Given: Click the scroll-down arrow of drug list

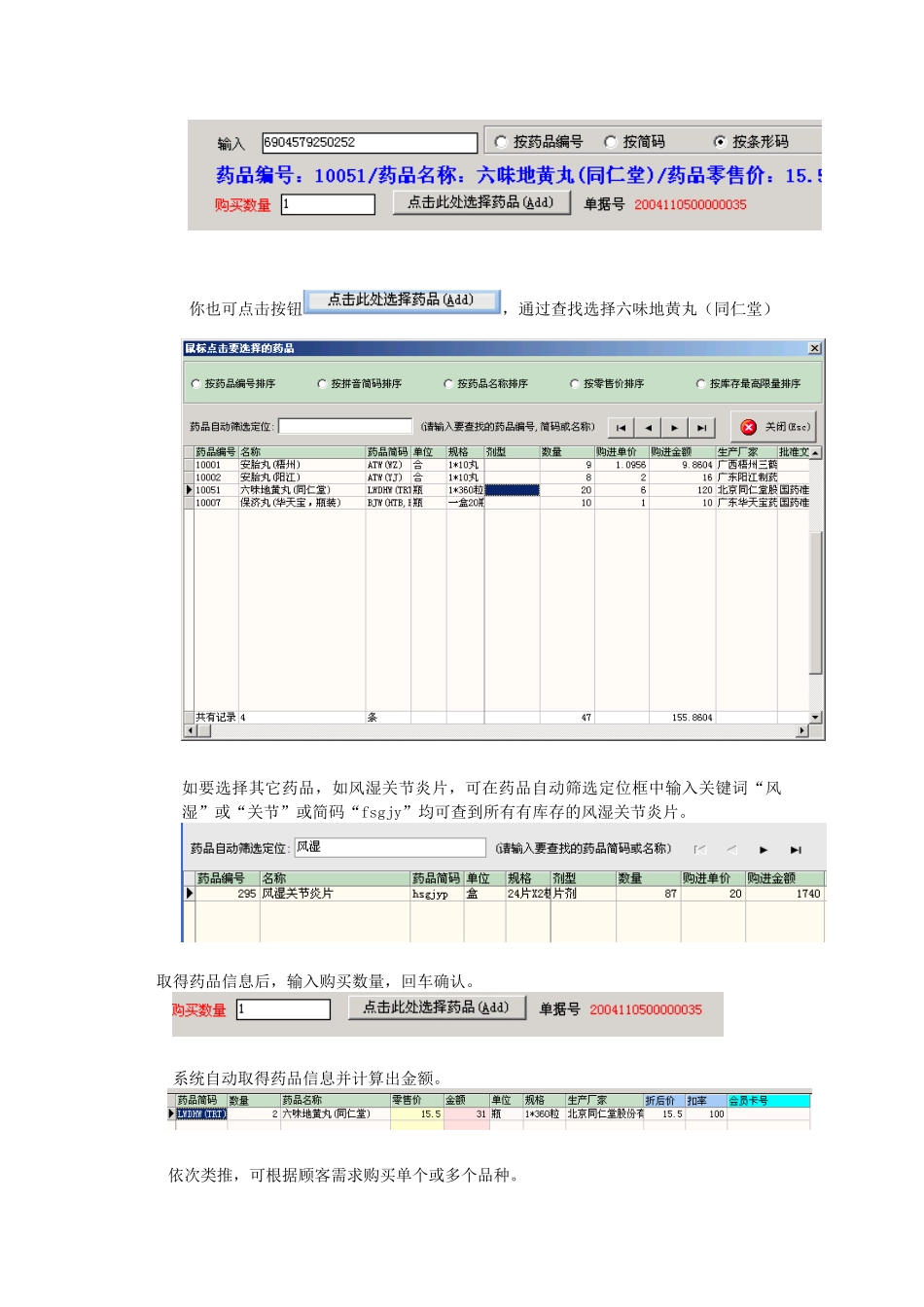Looking at the screenshot, I should (815, 717).
